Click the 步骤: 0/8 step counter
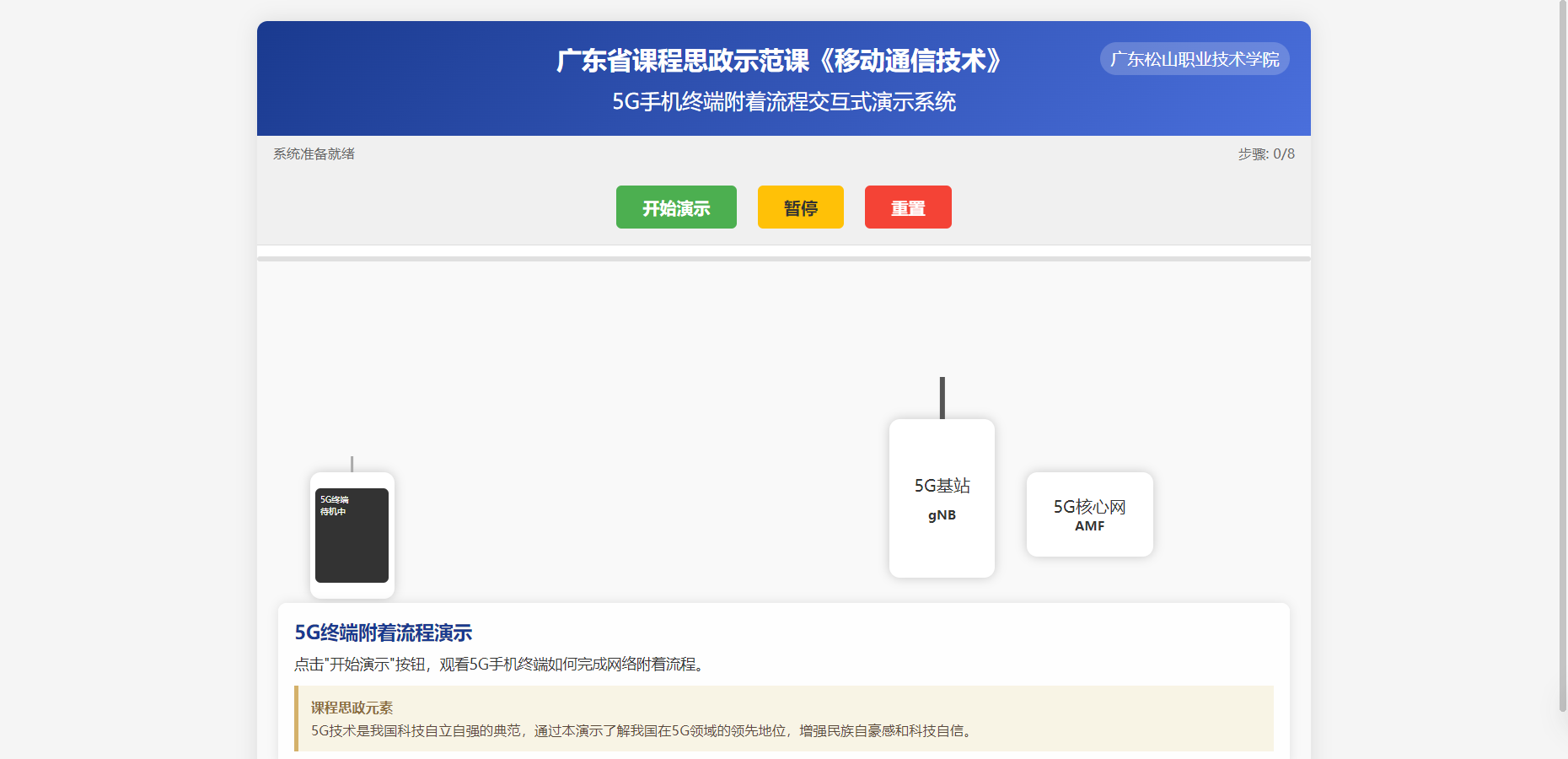Image resolution: width=1568 pixels, height=759 pixels. click(x=1265, y=154)
